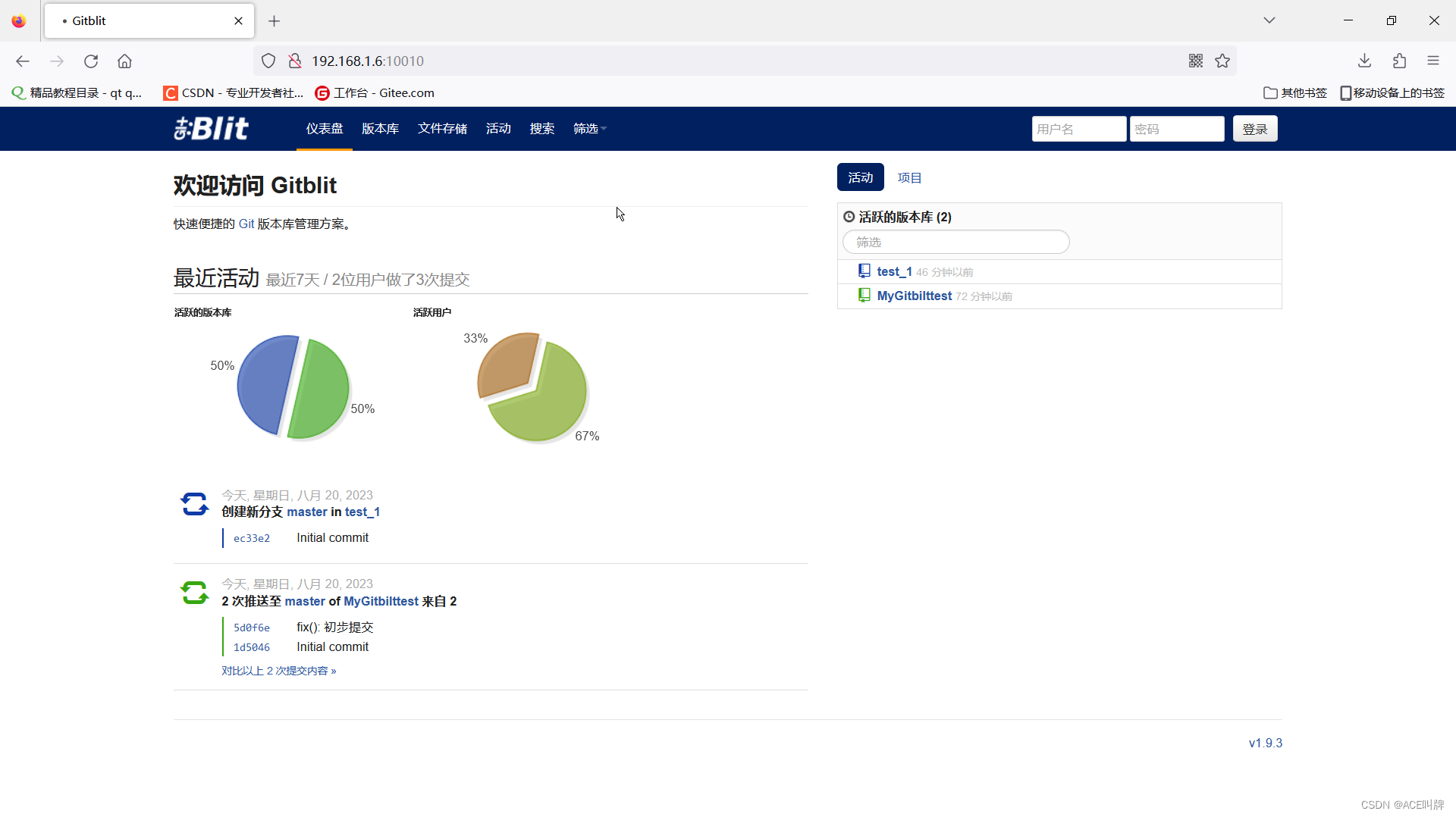This screenshot has height=817, width=1456.
Task: Close the Gitblit browser tab
Action: pos(238,21)
